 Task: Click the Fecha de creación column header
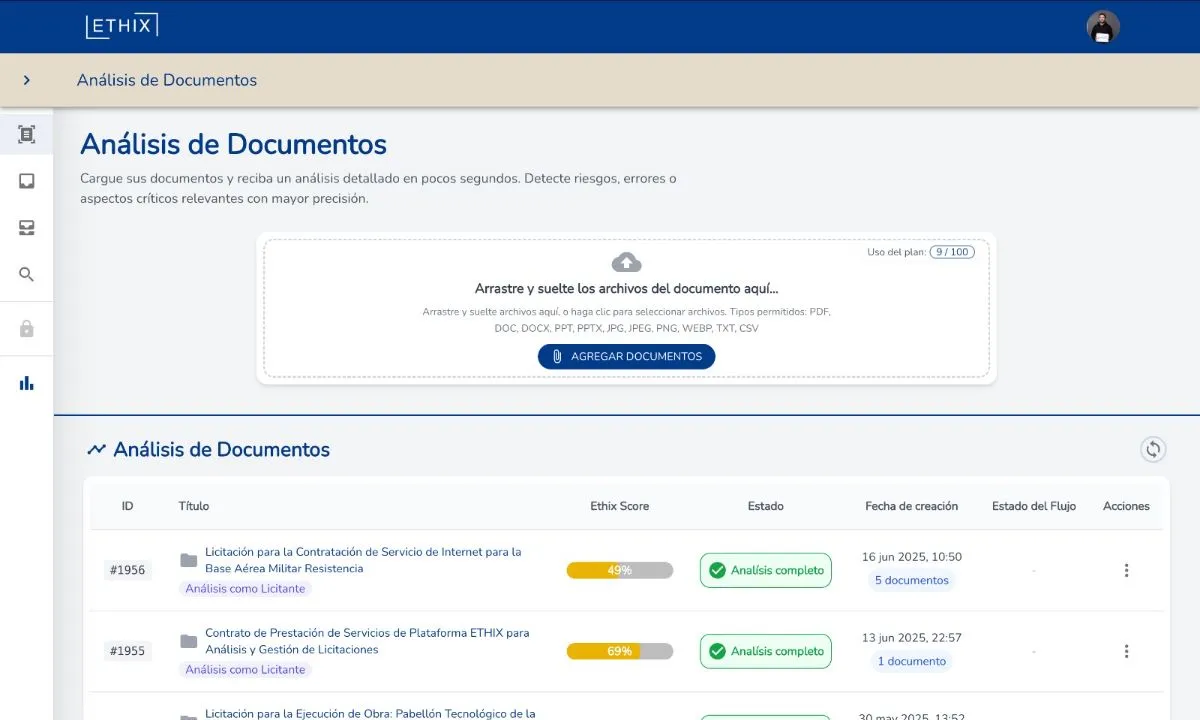pyautogui.click(x=912, y=506)
